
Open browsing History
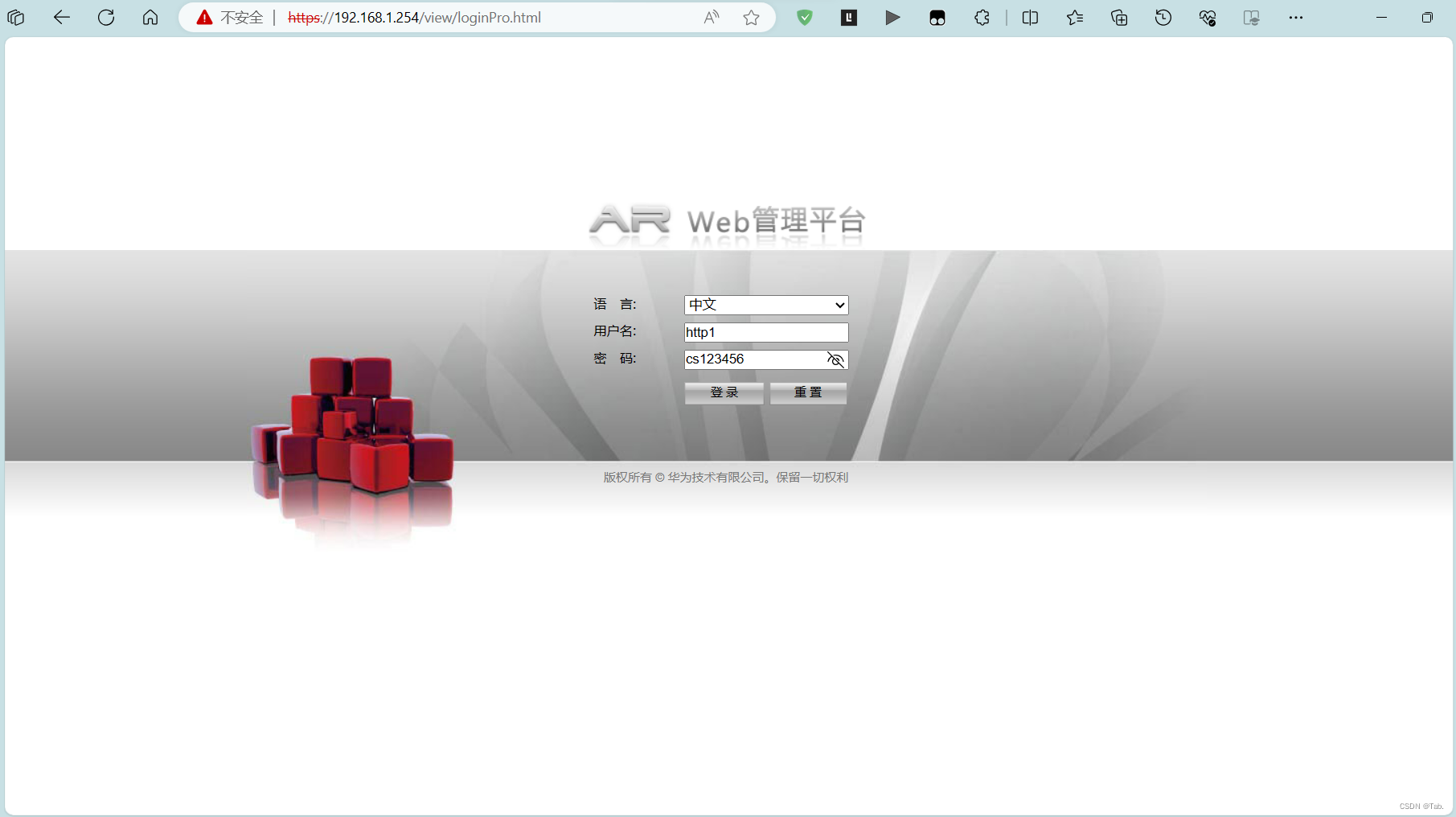1163,18
